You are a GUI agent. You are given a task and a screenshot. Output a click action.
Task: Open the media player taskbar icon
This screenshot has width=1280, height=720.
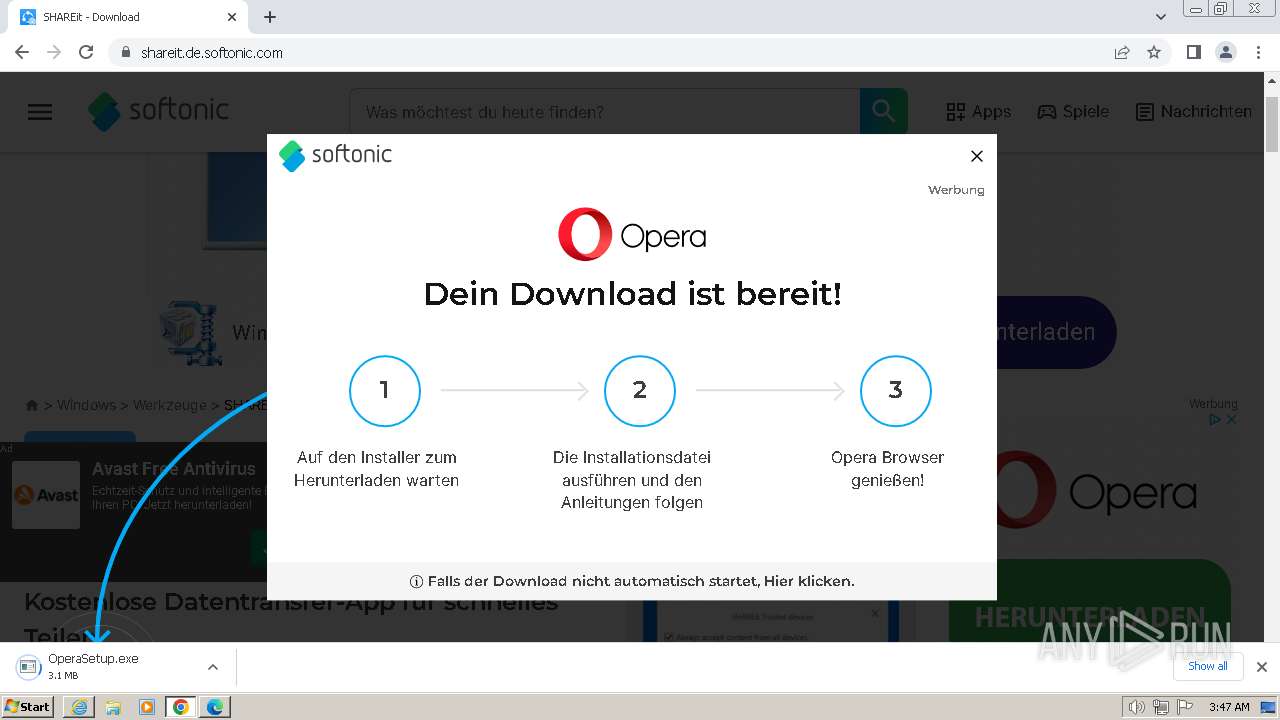(x=147, y=707)
